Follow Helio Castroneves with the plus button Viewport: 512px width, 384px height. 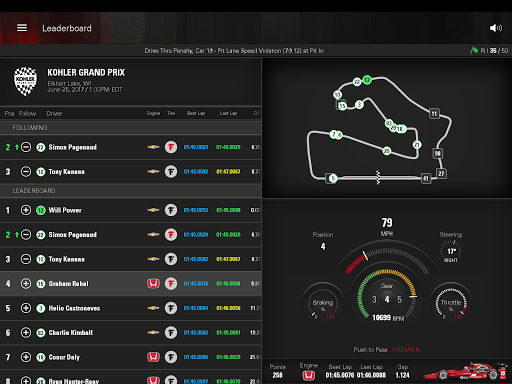[x=26, y=308]
